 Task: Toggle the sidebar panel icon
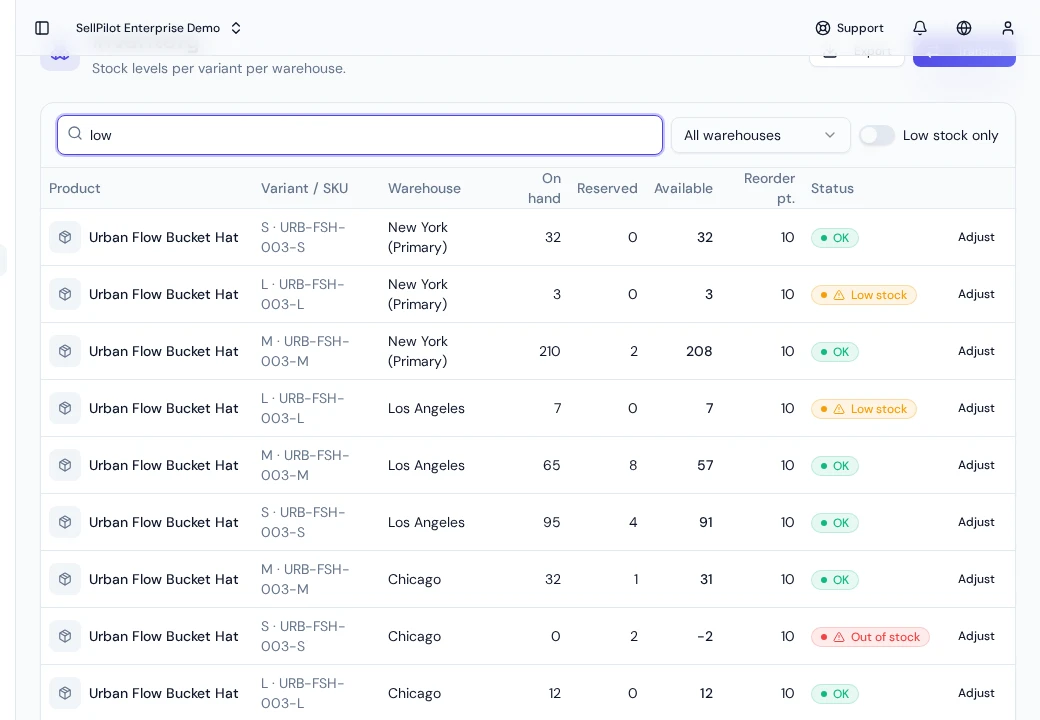[x=42, y=28]
